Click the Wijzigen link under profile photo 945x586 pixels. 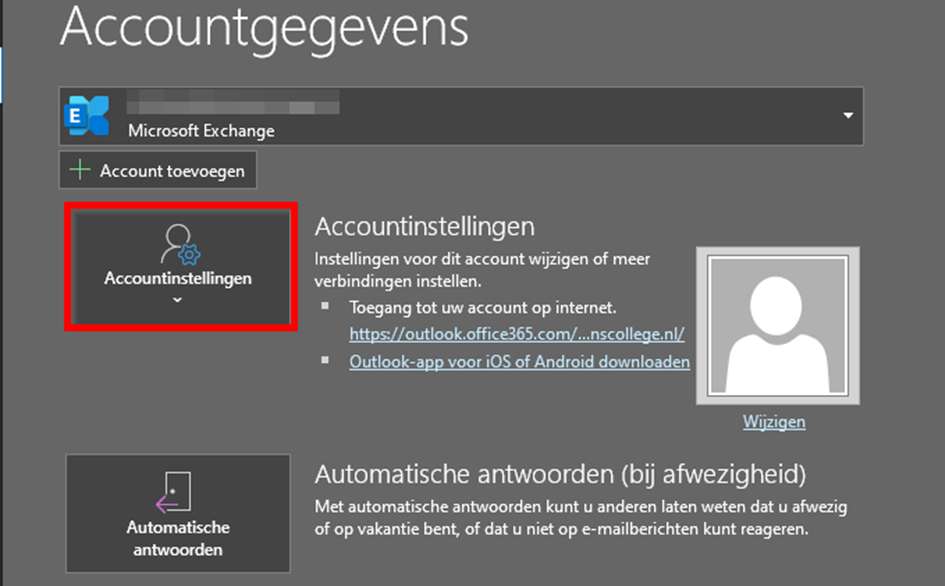(774, 421)
